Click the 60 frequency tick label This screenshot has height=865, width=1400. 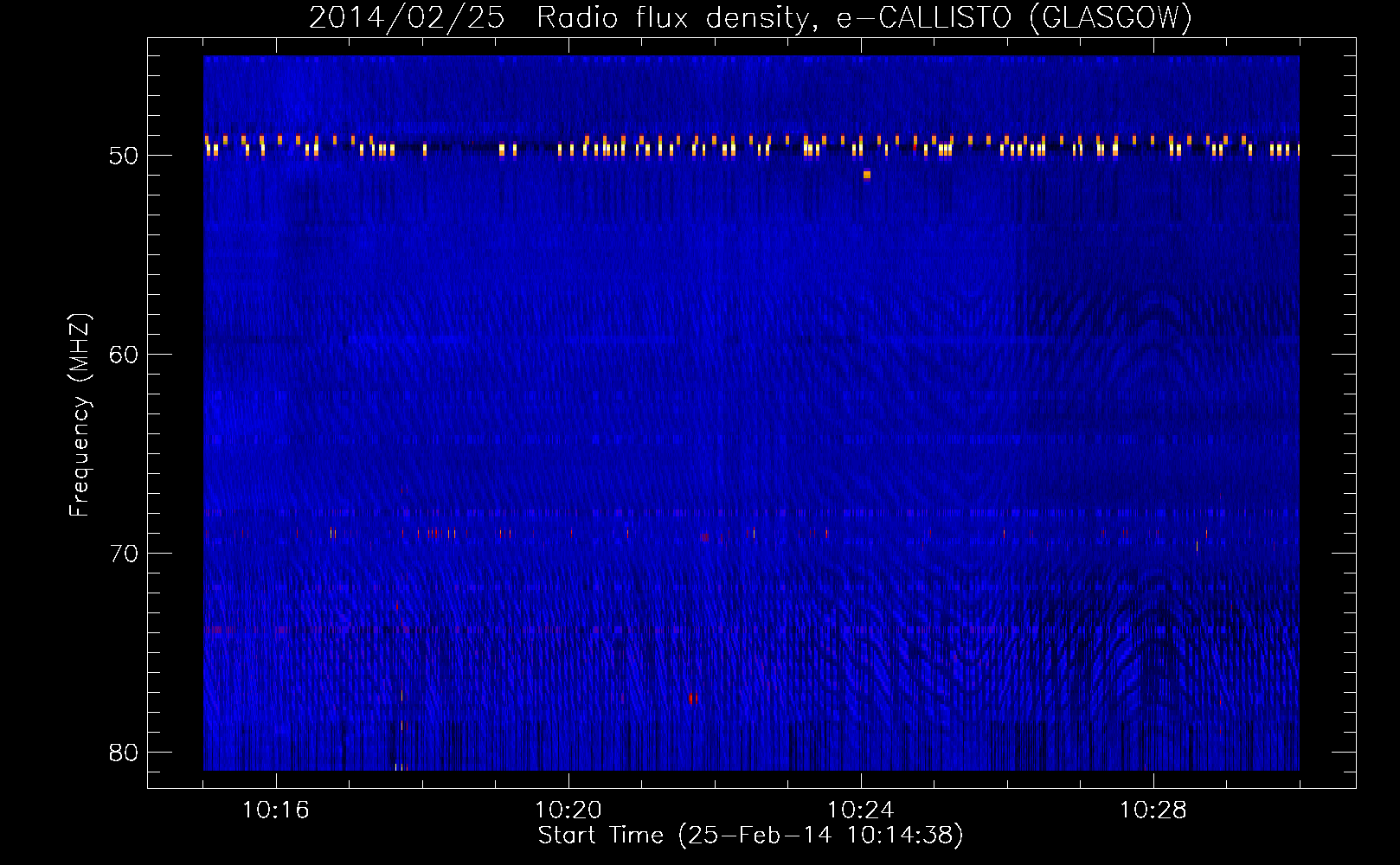point(124,355)
